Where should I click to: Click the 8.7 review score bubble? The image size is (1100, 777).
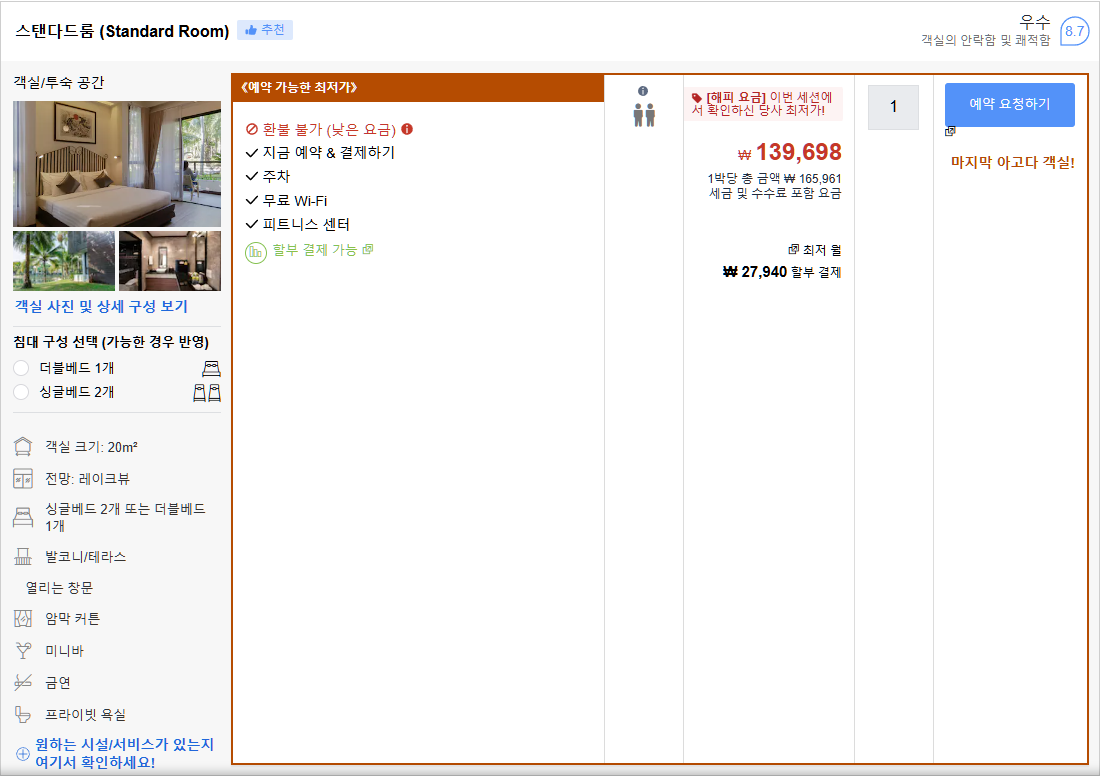(1074, 31)
